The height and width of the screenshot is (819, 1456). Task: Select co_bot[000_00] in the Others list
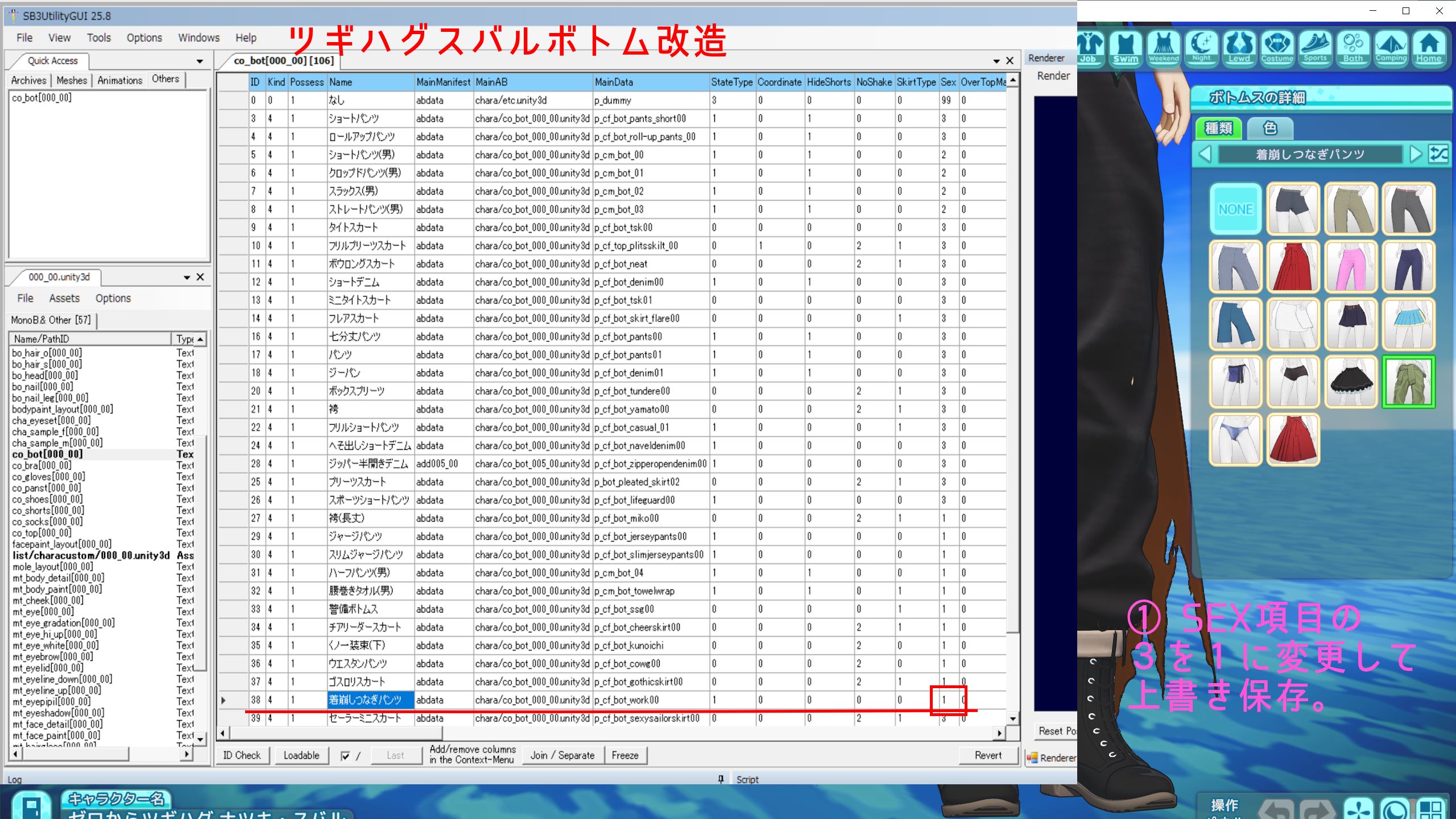click(x=42, y=98)
